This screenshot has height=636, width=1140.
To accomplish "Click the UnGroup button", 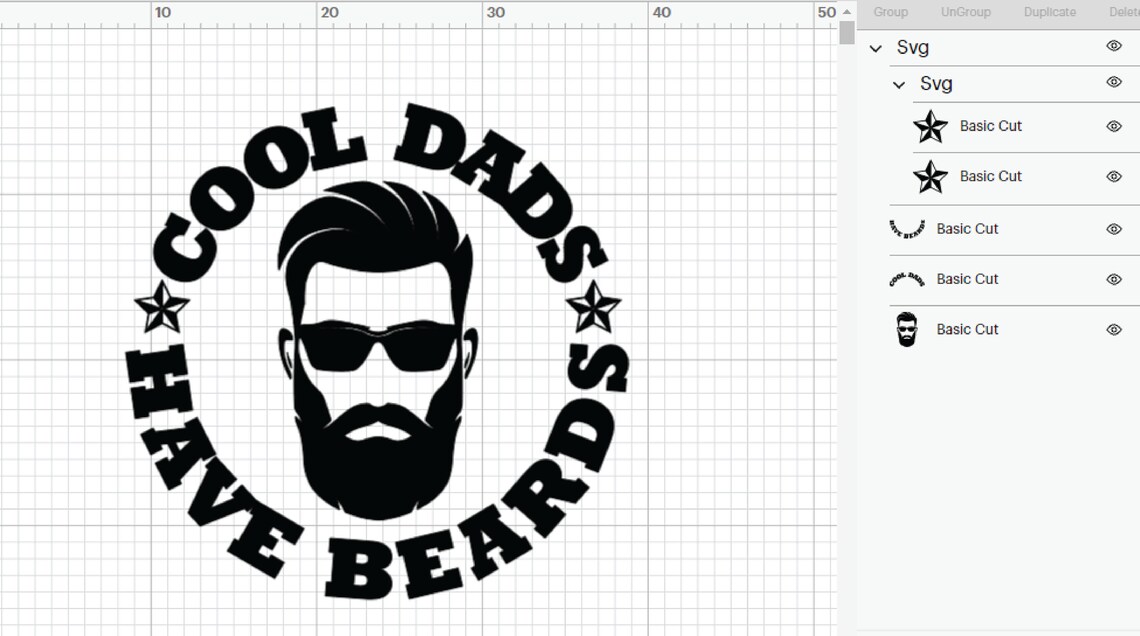I will point(964,11).
